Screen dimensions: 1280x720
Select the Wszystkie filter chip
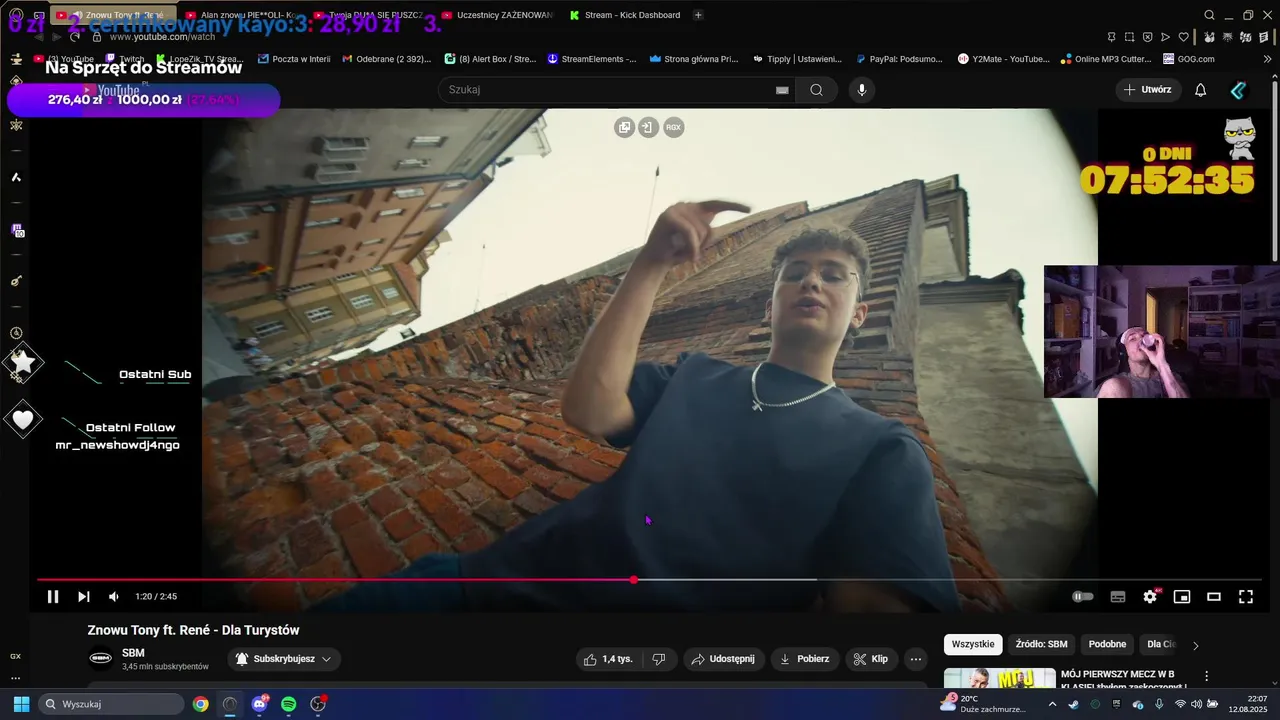pos(973,645)
